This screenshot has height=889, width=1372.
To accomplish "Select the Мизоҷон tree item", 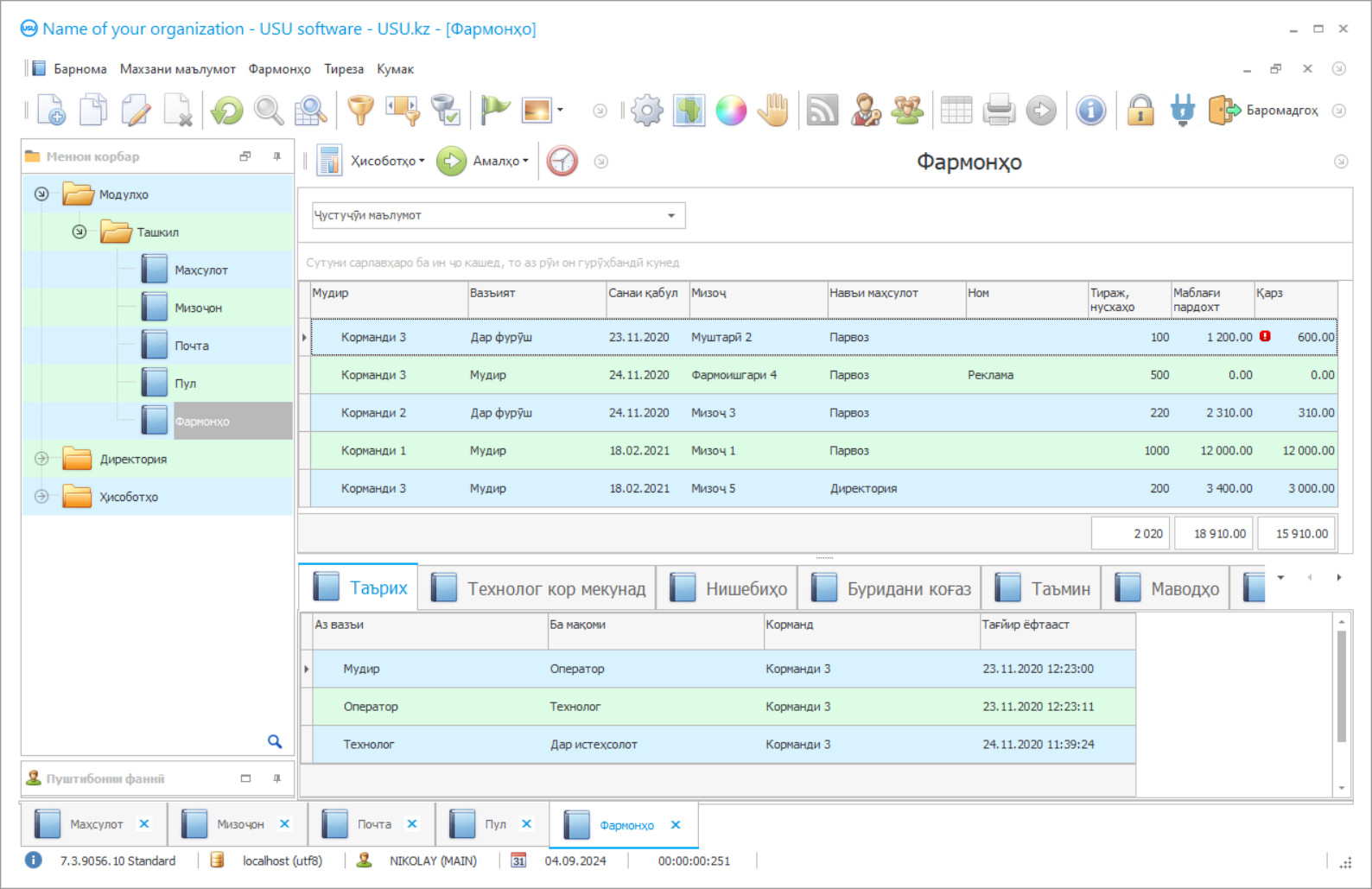I will pos(198,308).
